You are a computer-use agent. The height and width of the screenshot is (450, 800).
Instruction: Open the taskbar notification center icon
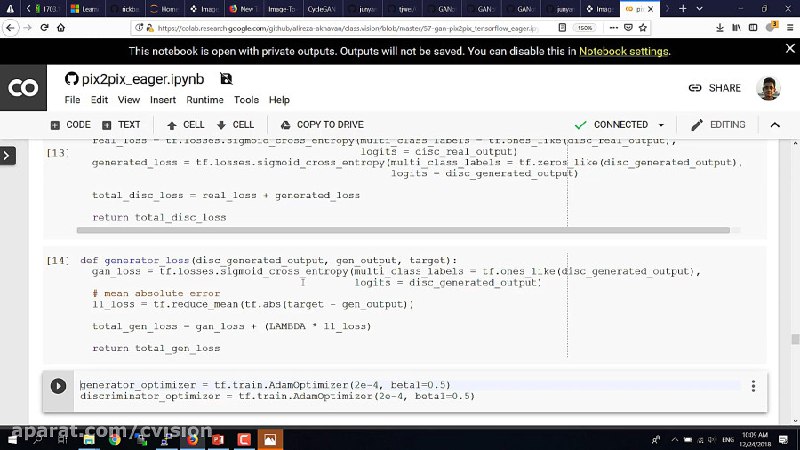pos(784,439)
